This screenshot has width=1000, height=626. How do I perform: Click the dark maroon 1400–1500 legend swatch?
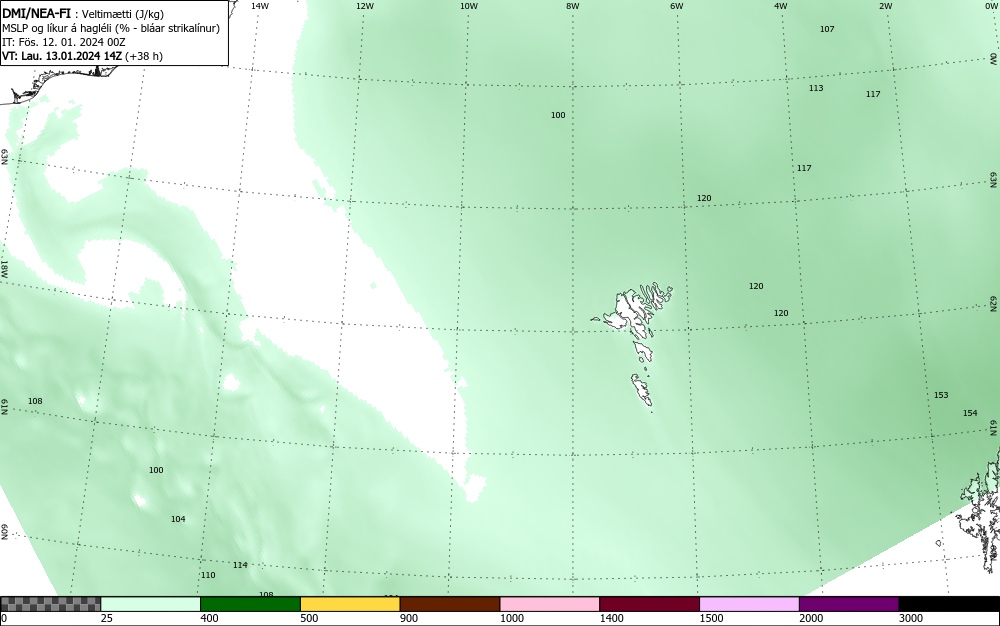pos(649,604)
